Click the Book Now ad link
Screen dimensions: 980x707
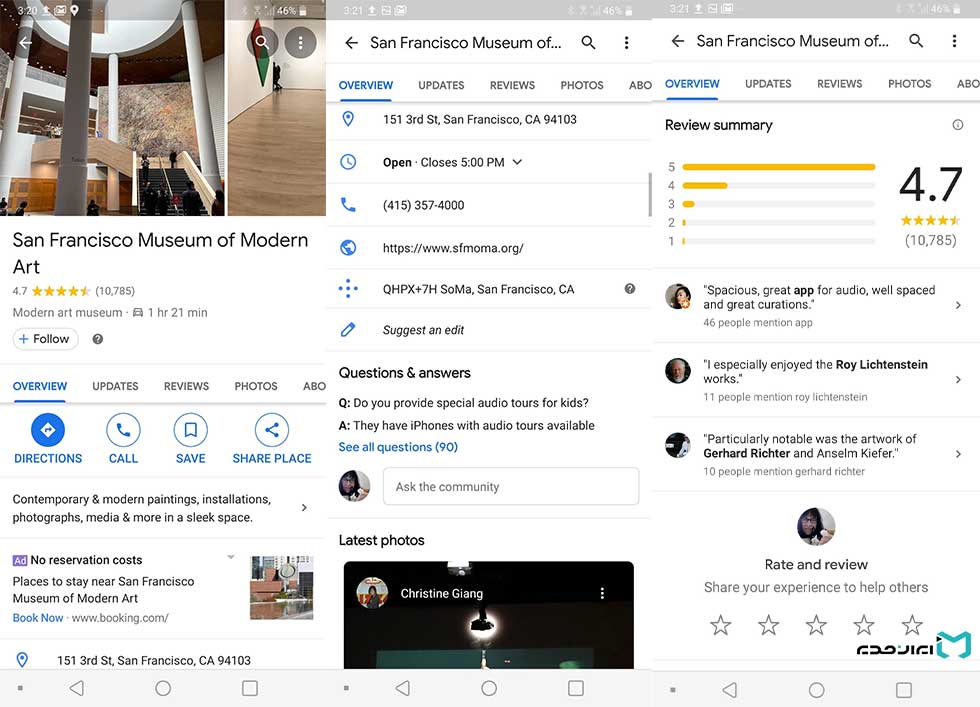[38, 618]
